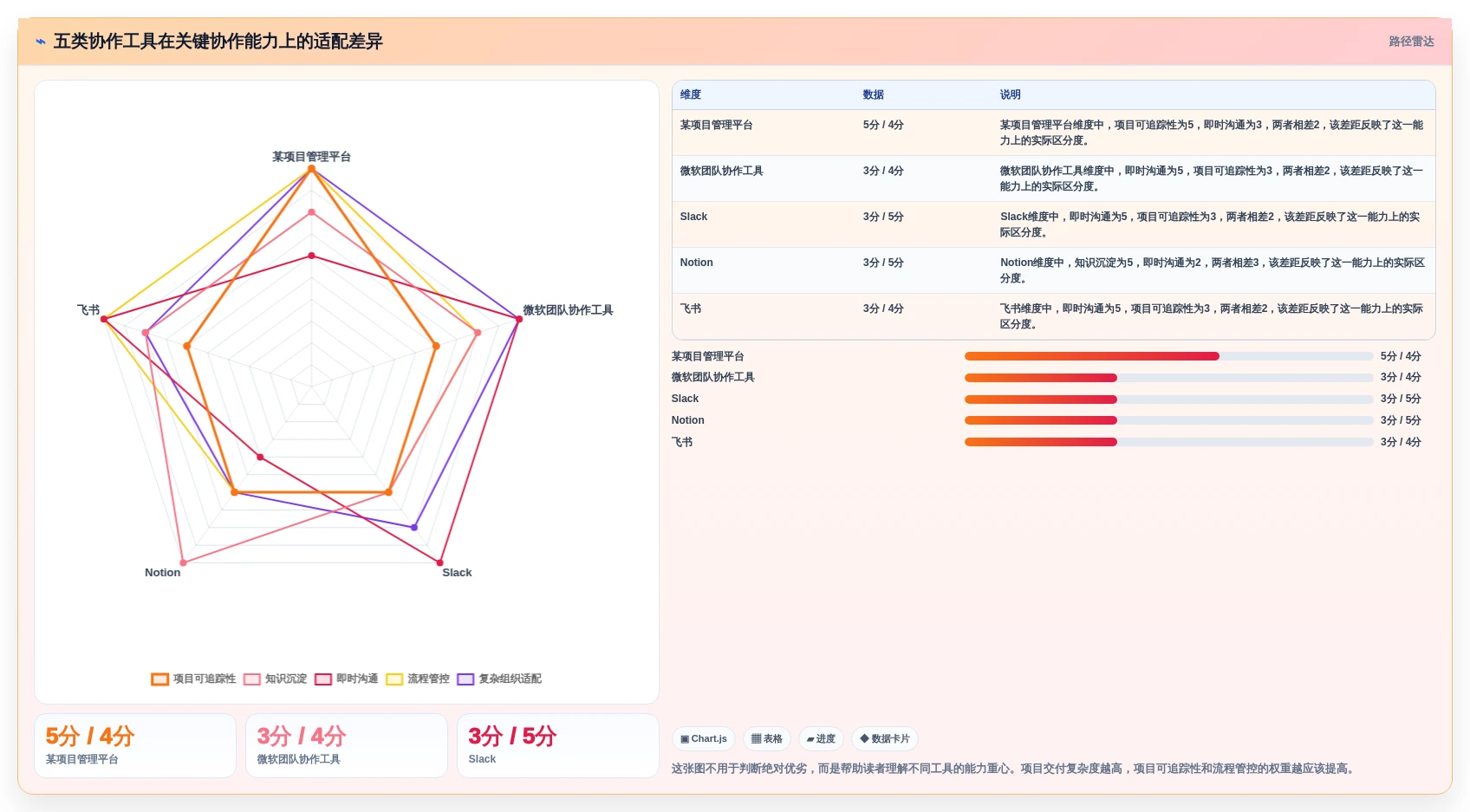Image resolution: width=1470 pixels, height=812 pixels.
Task: Select the 飞书 table row name
Action: pyautogui.click(x=691, y=309)
